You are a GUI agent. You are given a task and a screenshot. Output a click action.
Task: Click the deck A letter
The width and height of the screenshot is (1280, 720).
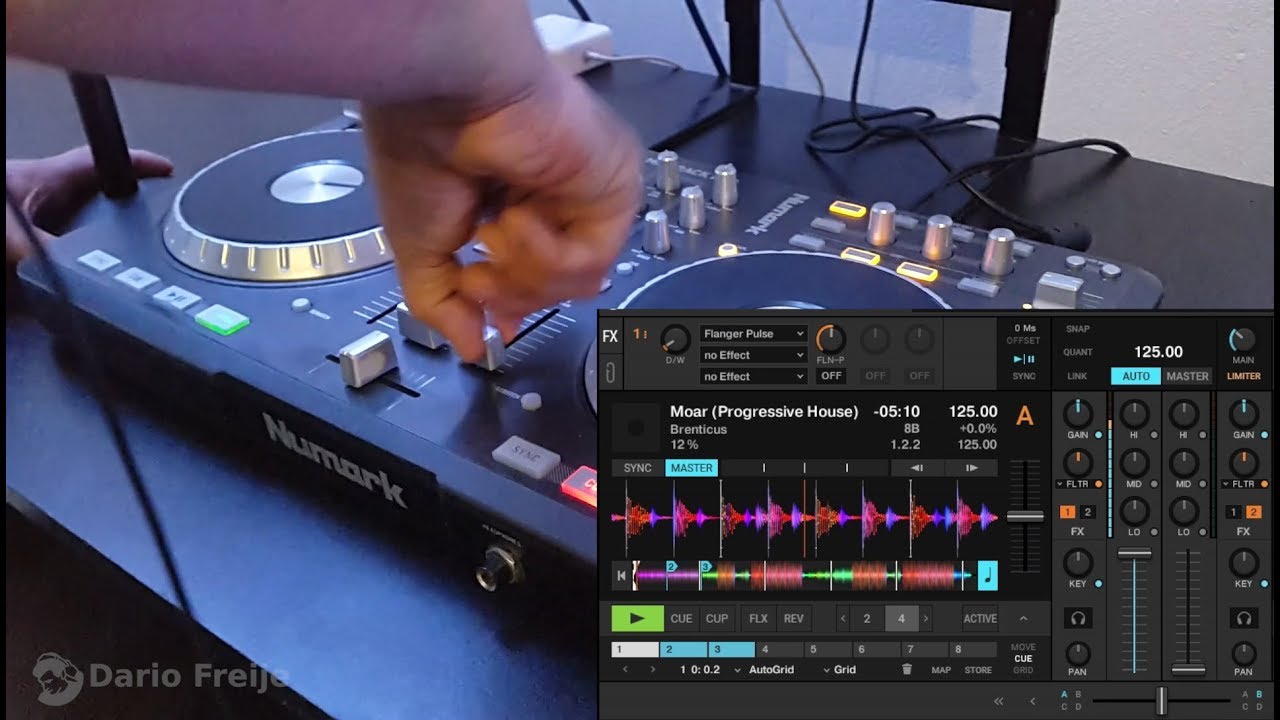(1024, 416)
